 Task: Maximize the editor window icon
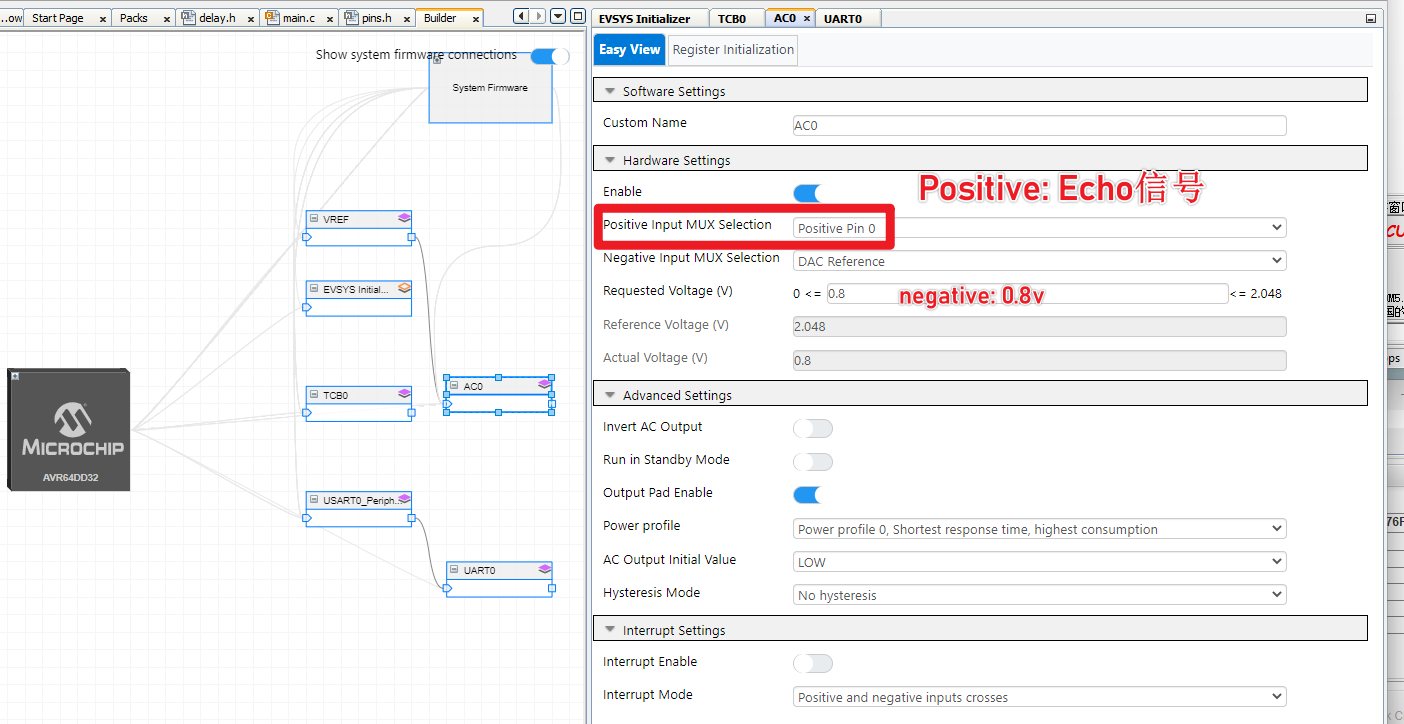coord(577,17)
